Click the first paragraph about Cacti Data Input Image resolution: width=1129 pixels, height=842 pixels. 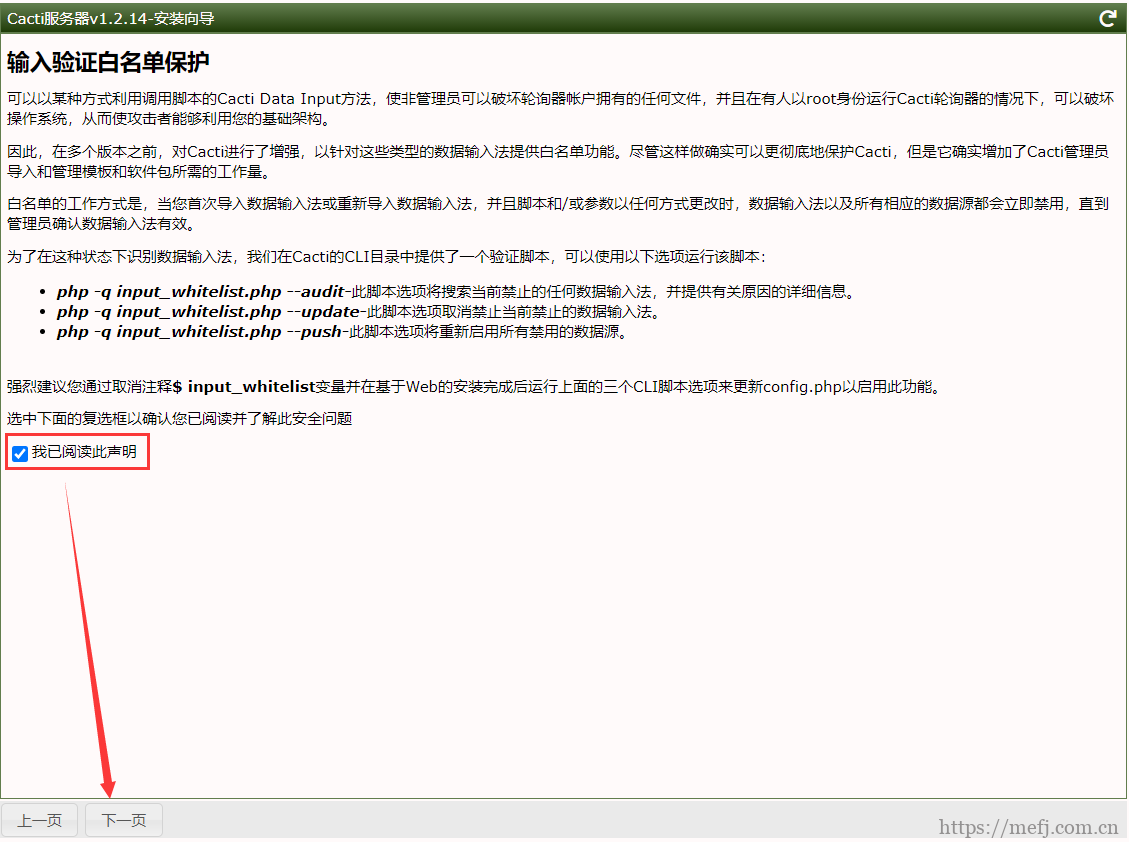pos(560,109)
